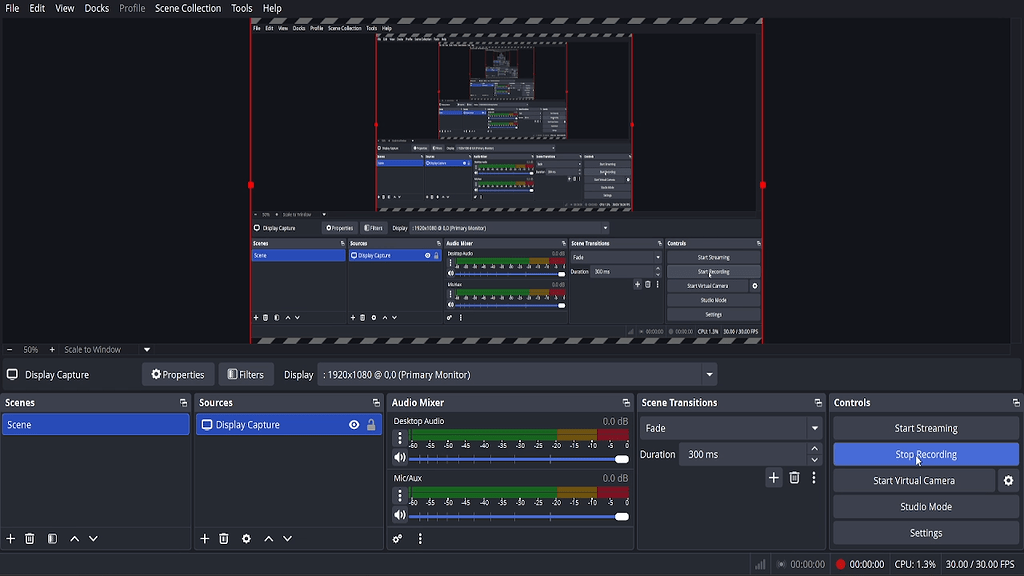This screenshot has width=1024, height=576.
Task: Mute the Desktop Audio channel
Action: (x=400, y=458)
